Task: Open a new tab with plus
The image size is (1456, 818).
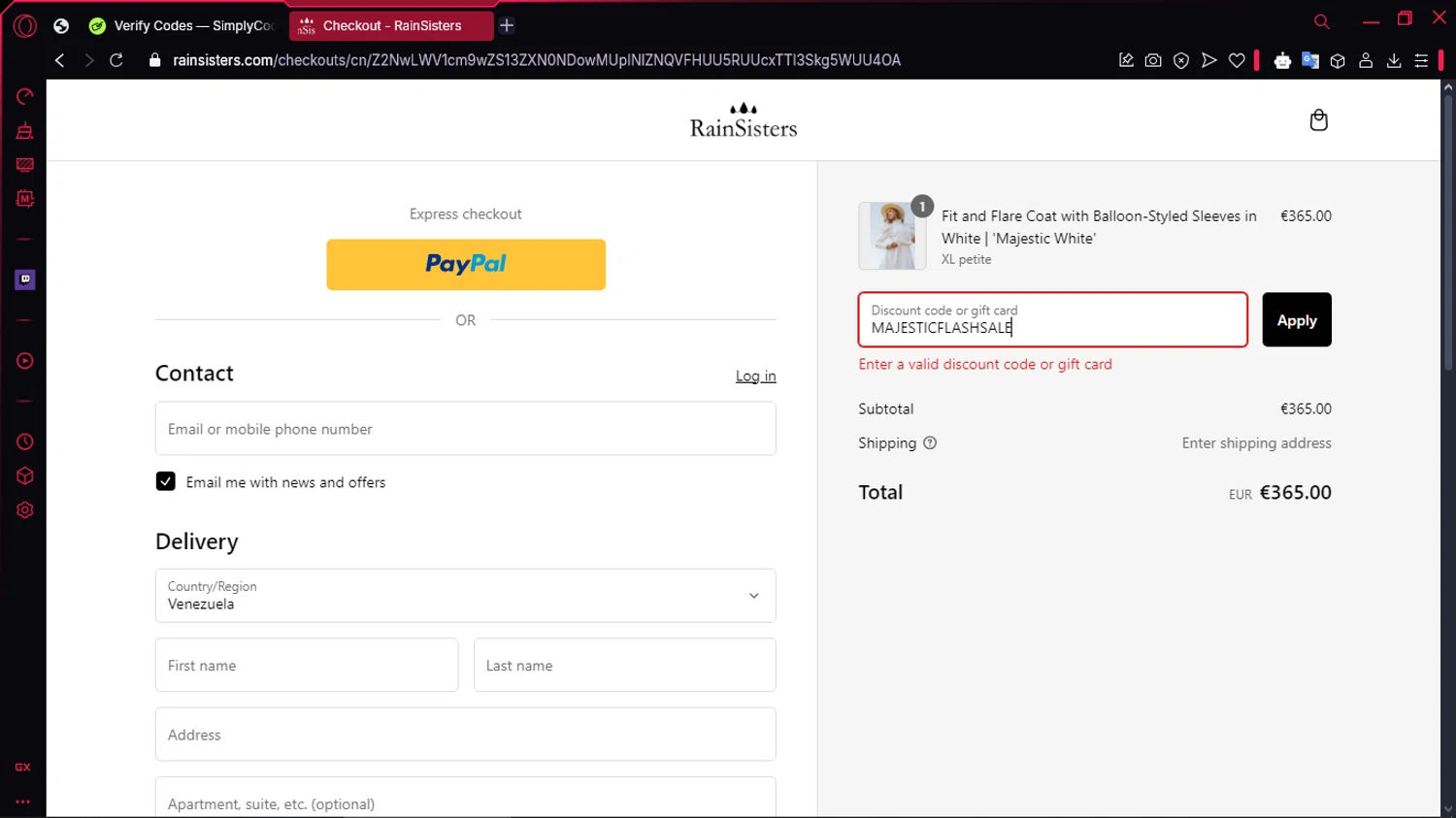Action: pos(507,25)
